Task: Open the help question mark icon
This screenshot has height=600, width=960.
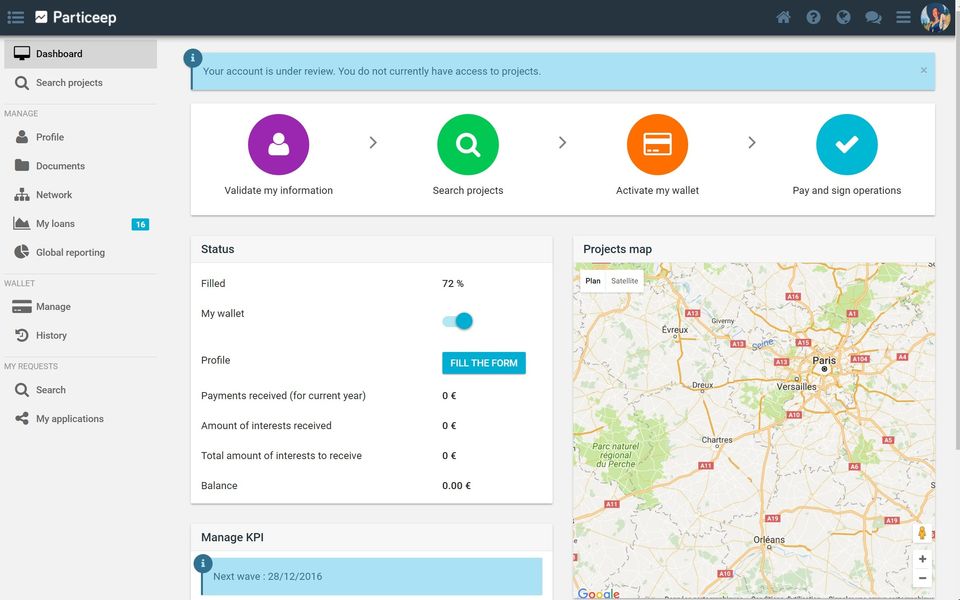Action: [813, 17]
